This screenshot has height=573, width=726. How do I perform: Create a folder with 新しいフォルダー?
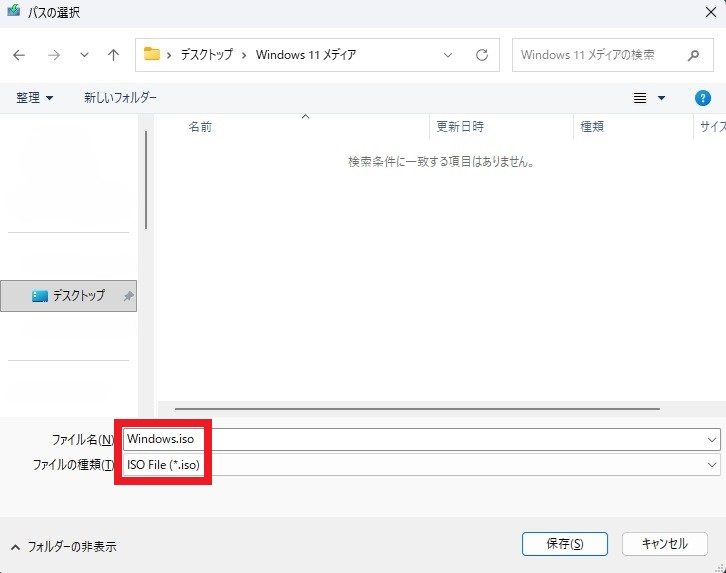(120, 98)
